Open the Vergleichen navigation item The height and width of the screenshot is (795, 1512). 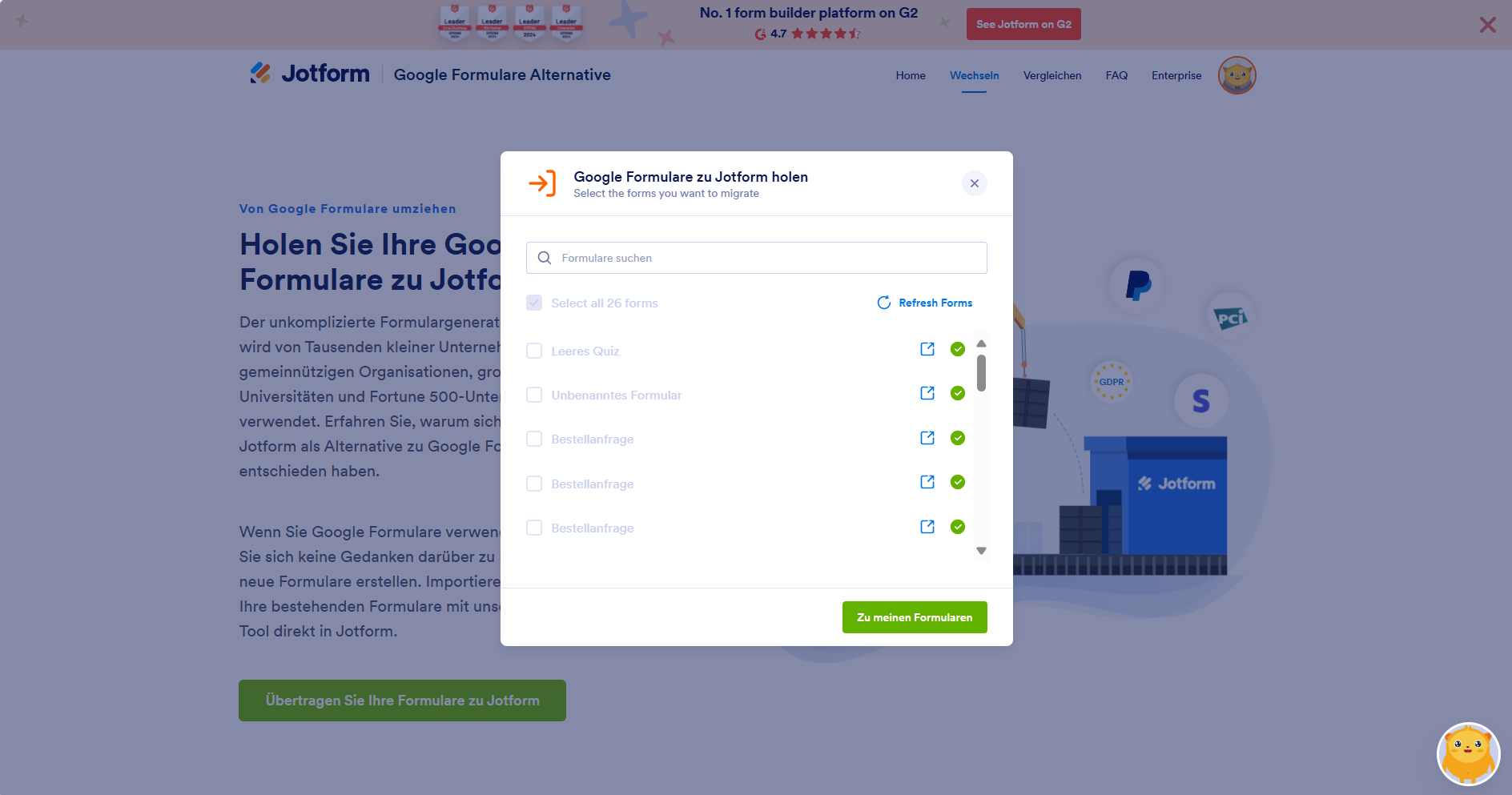point(1052,75)
